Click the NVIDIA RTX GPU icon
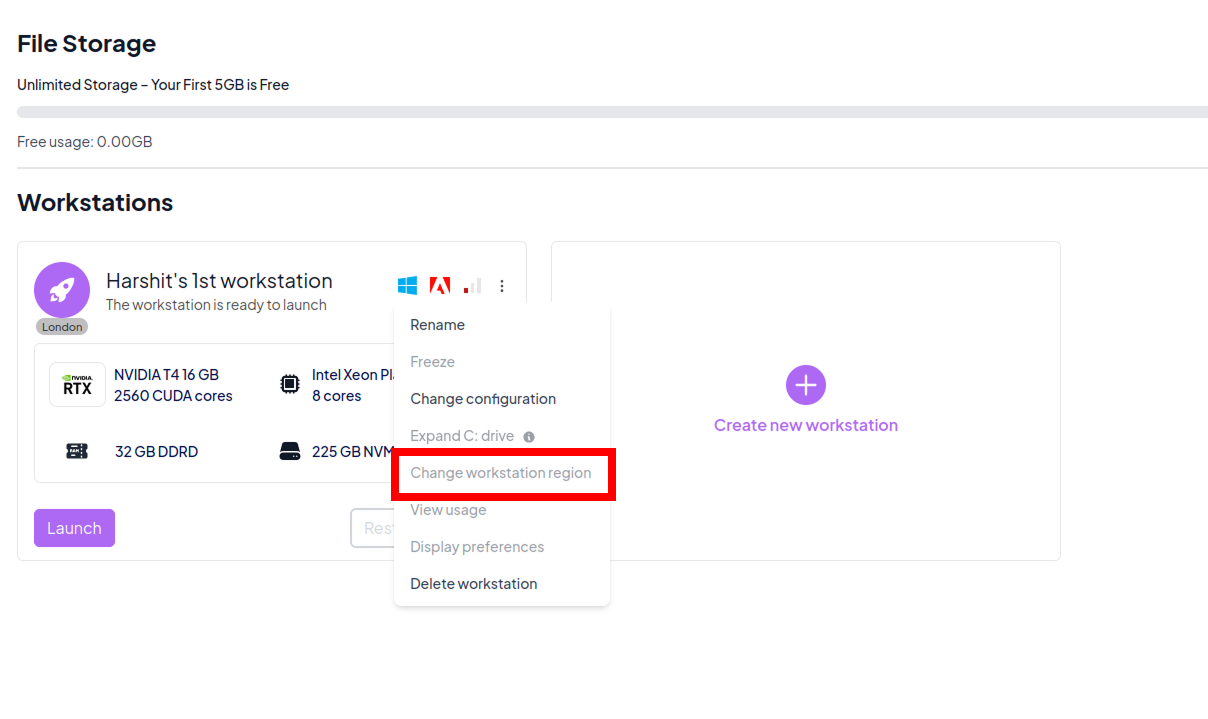The image size is (1208, 719). click(x=77, y=385)
